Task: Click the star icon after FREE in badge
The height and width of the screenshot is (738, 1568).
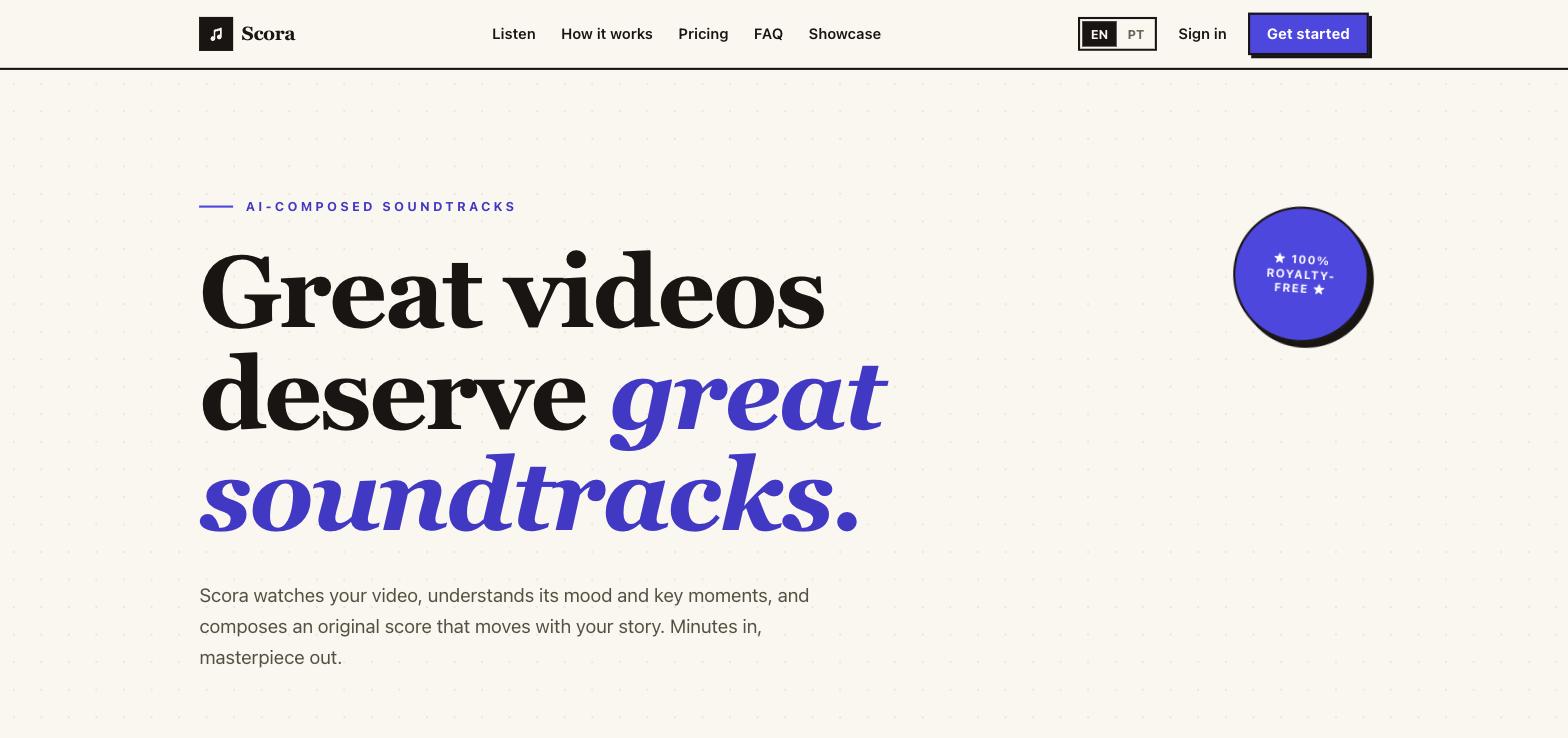Action: click(x=1319, y=289)
